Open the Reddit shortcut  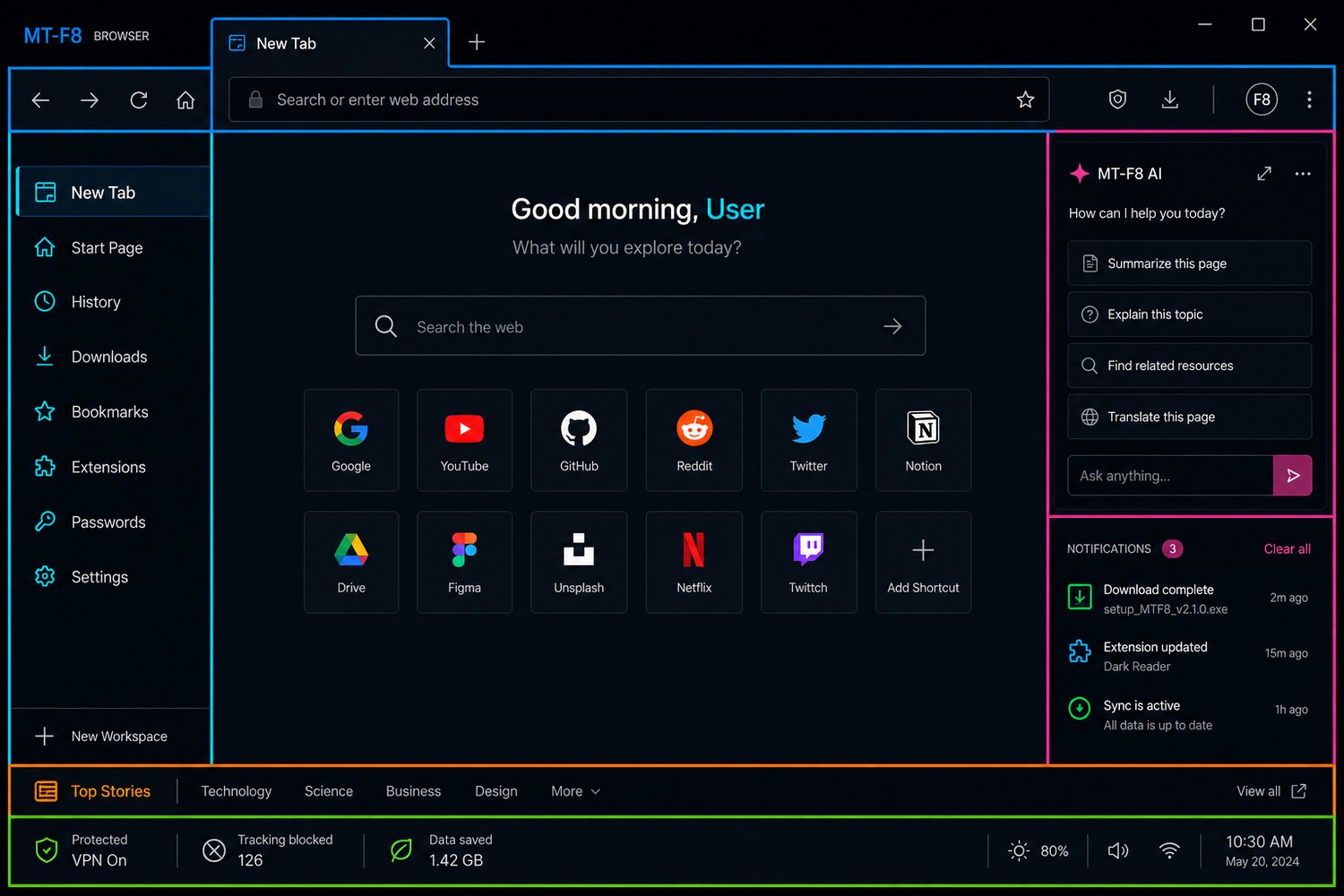[x=694, y=440]
